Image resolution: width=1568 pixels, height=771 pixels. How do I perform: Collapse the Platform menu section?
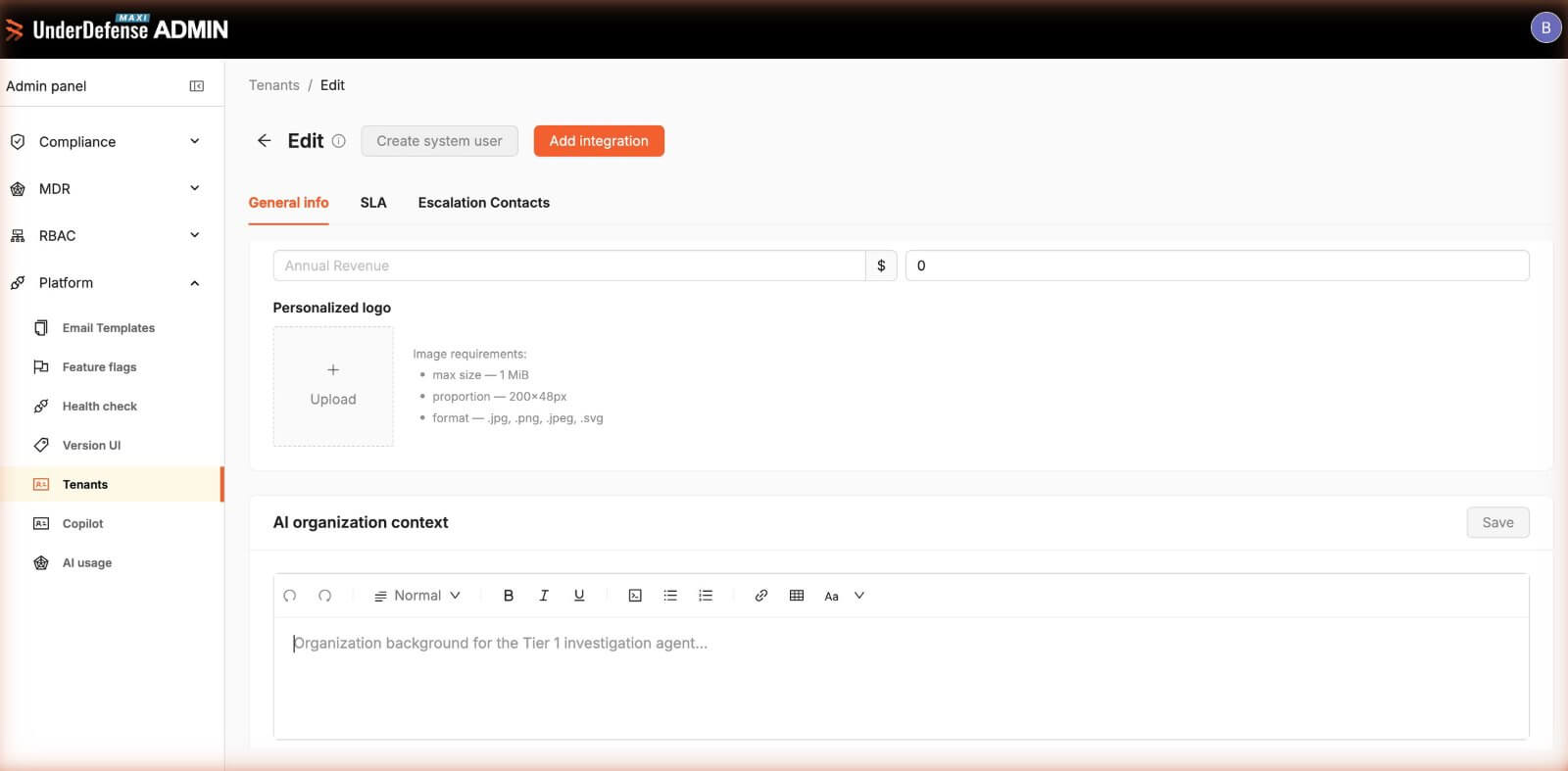pos(106,283)
